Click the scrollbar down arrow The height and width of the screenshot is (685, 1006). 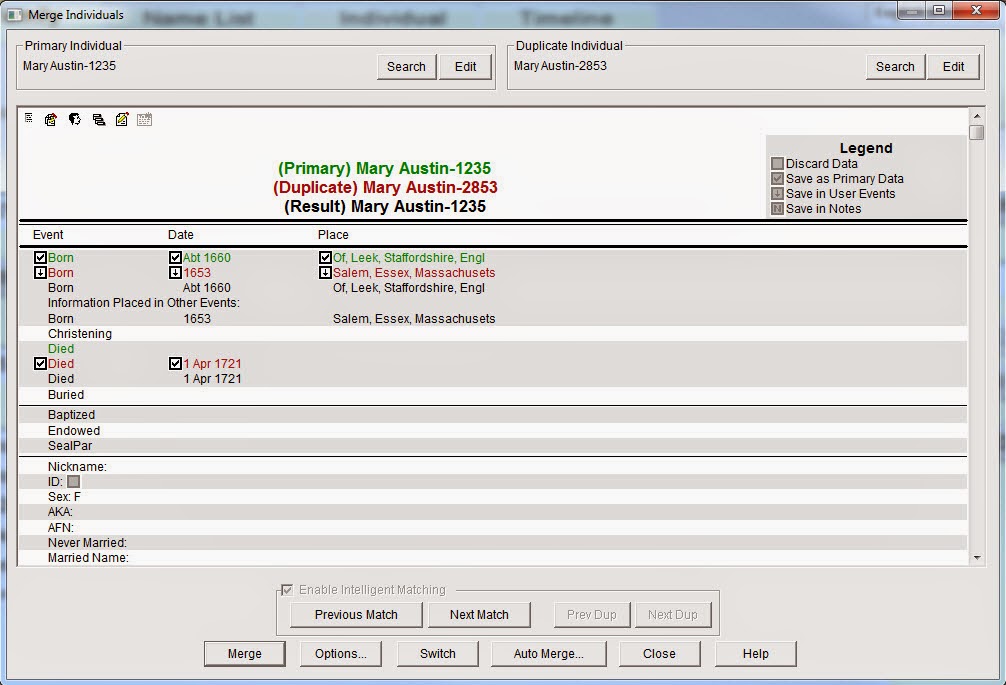976,558
